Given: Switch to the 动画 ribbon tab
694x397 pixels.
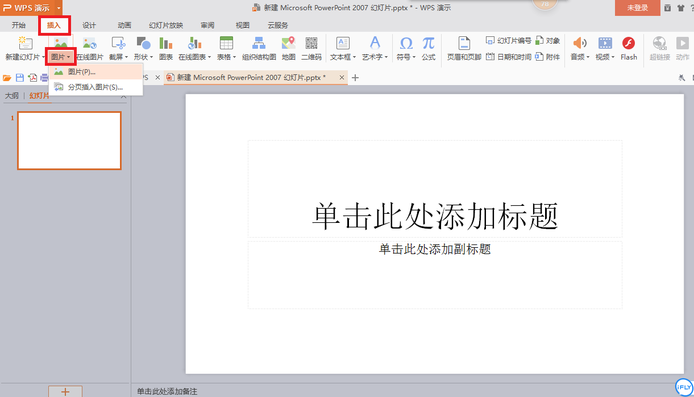Looking at the screenshot, I should tap(124, 25).
